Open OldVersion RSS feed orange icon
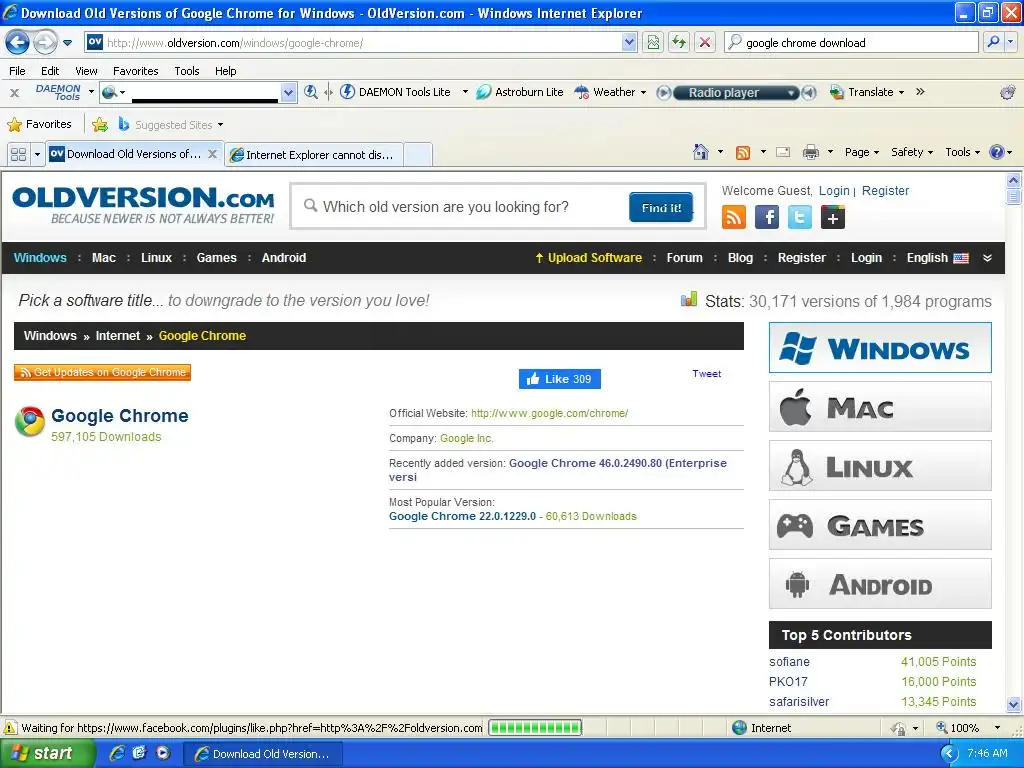The image size is (1024, 768). tap(733, 217)
